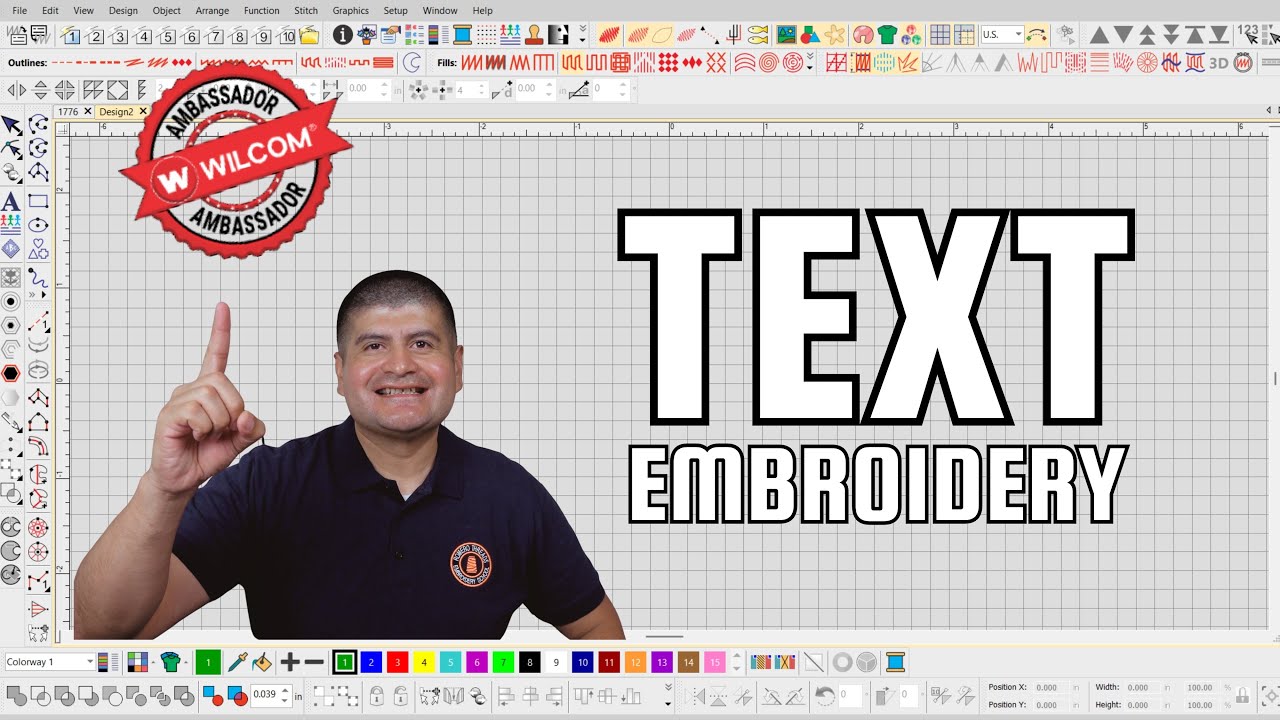This screenshot has width=1280, height=720.
Task: Open the Setup menu
Action: 395,10
